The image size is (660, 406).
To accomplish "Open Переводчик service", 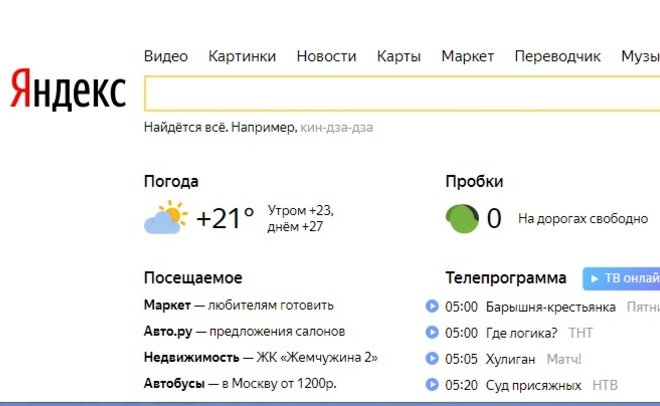I will (557, 56).
